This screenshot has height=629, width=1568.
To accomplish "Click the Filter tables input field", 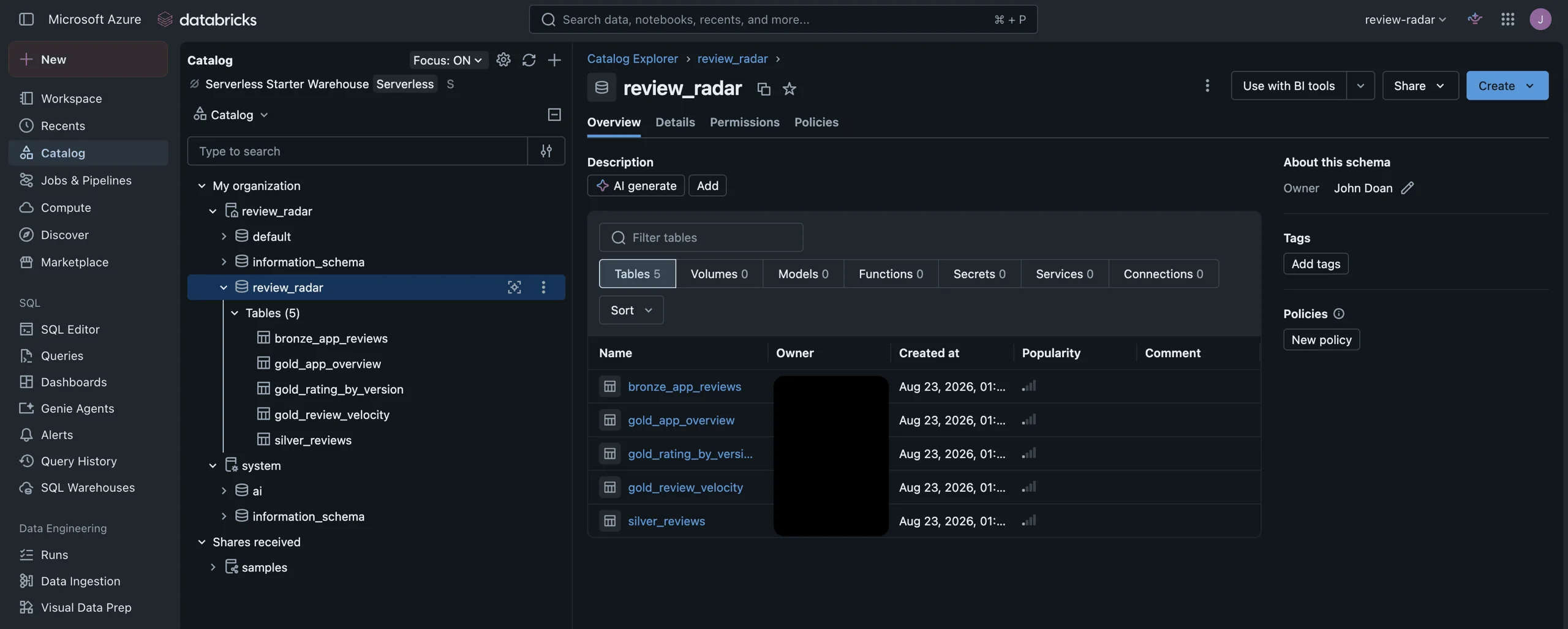I will [701, 237].
